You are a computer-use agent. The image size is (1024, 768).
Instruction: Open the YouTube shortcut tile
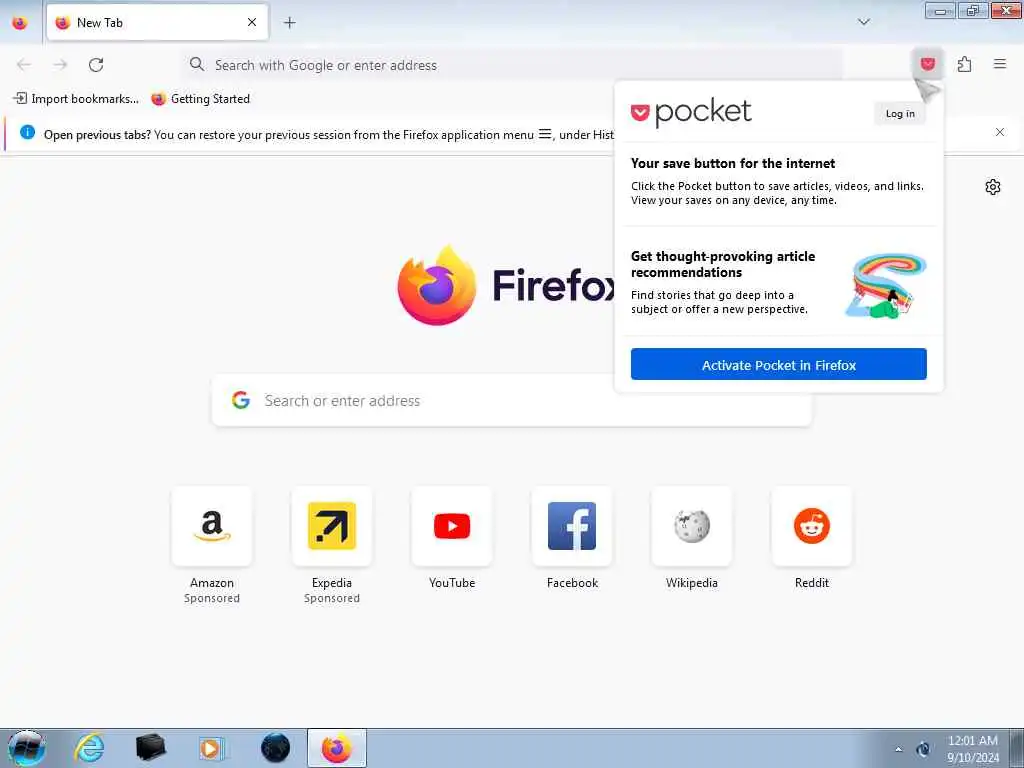pyautogui.click(x=452, y=526)
